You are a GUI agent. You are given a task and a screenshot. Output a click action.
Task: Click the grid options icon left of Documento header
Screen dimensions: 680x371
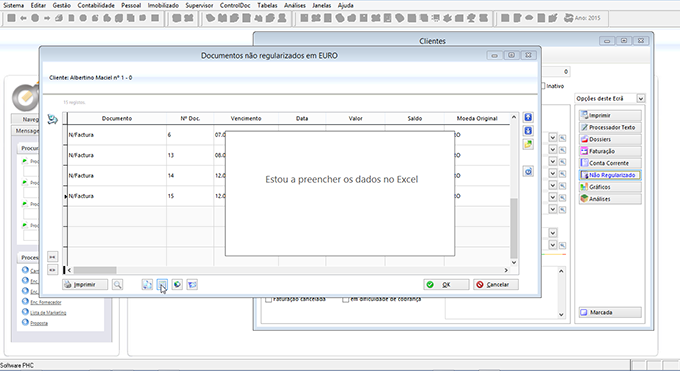[52, 119]
